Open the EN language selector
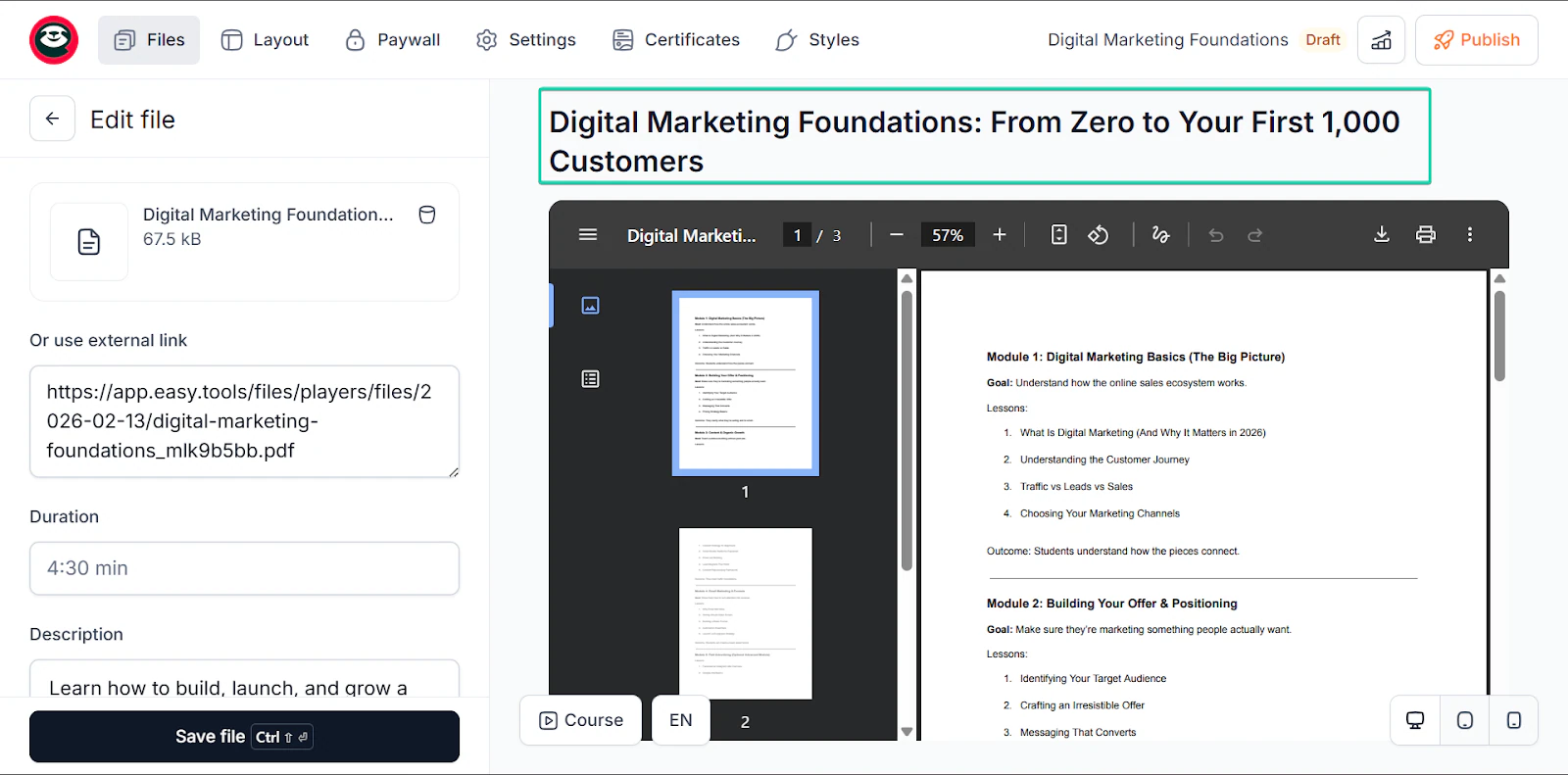 681,720
